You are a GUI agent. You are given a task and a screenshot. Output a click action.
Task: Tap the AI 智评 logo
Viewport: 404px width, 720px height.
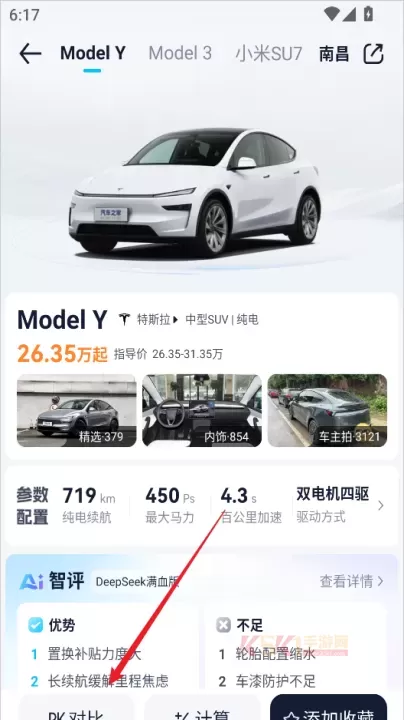(x=52, y=581)
